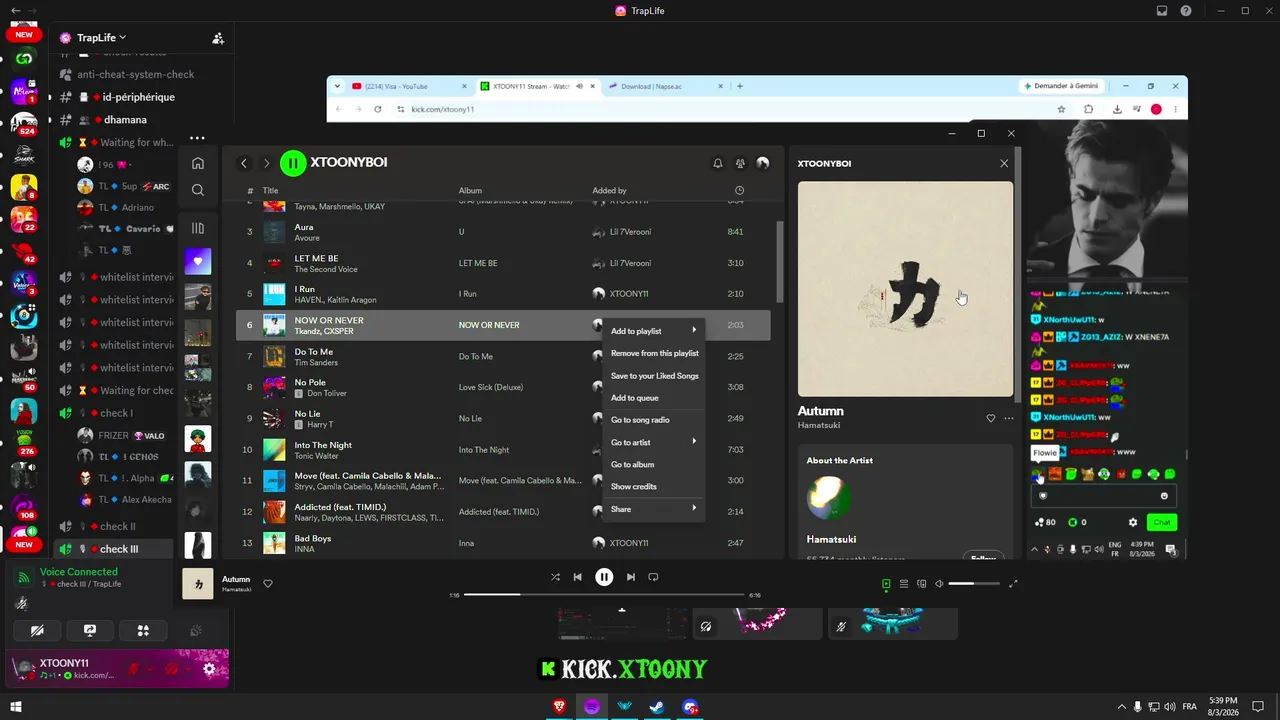
Task: Open Spotify friend activity icon
Action: pyautogui.click(x=740, y=163)
